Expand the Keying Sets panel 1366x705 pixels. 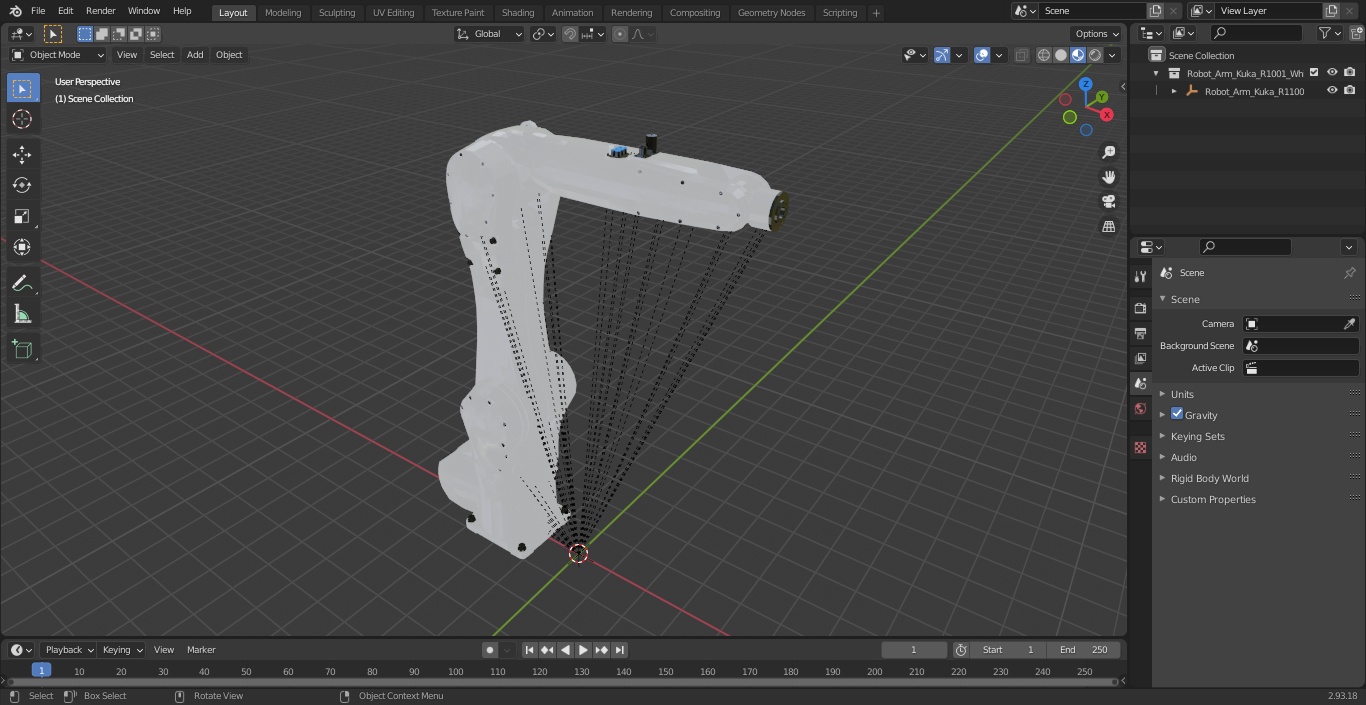coord(1197,436)
